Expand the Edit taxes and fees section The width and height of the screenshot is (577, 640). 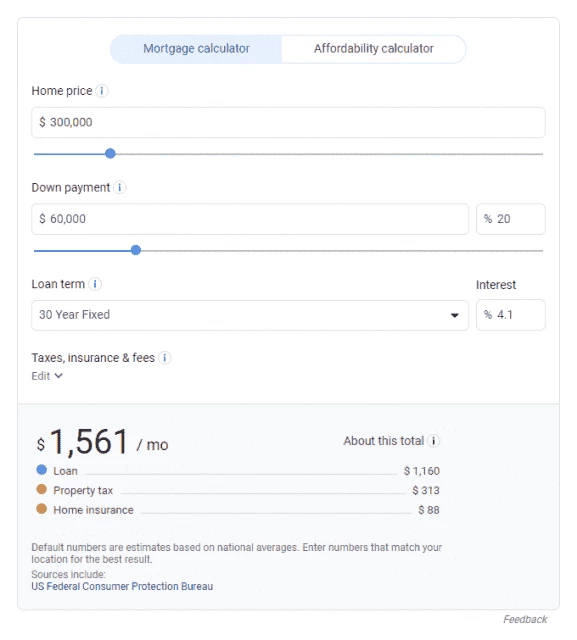(47, 376)
